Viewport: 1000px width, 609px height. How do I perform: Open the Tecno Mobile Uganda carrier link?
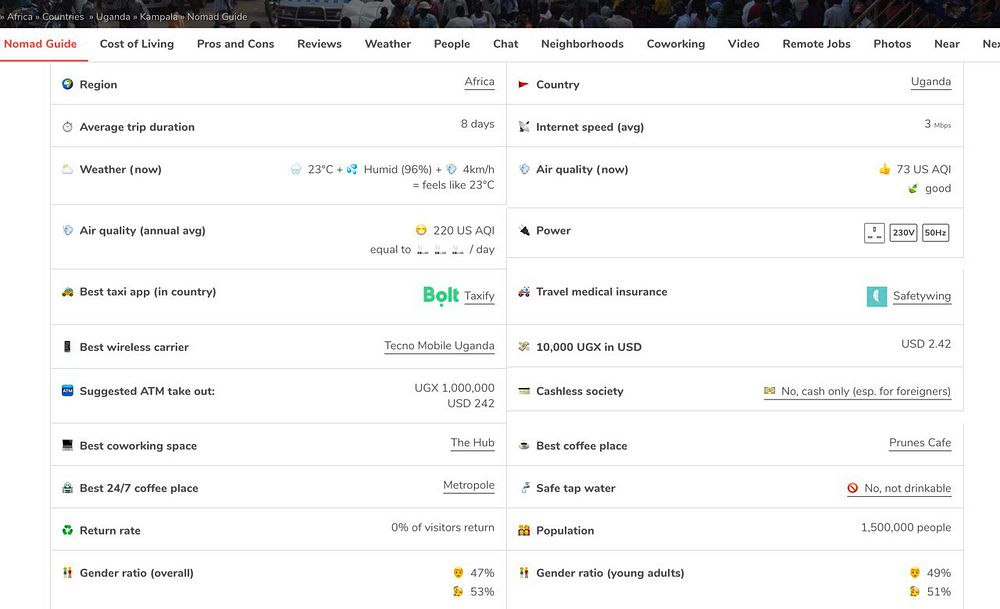pos(439,346)
